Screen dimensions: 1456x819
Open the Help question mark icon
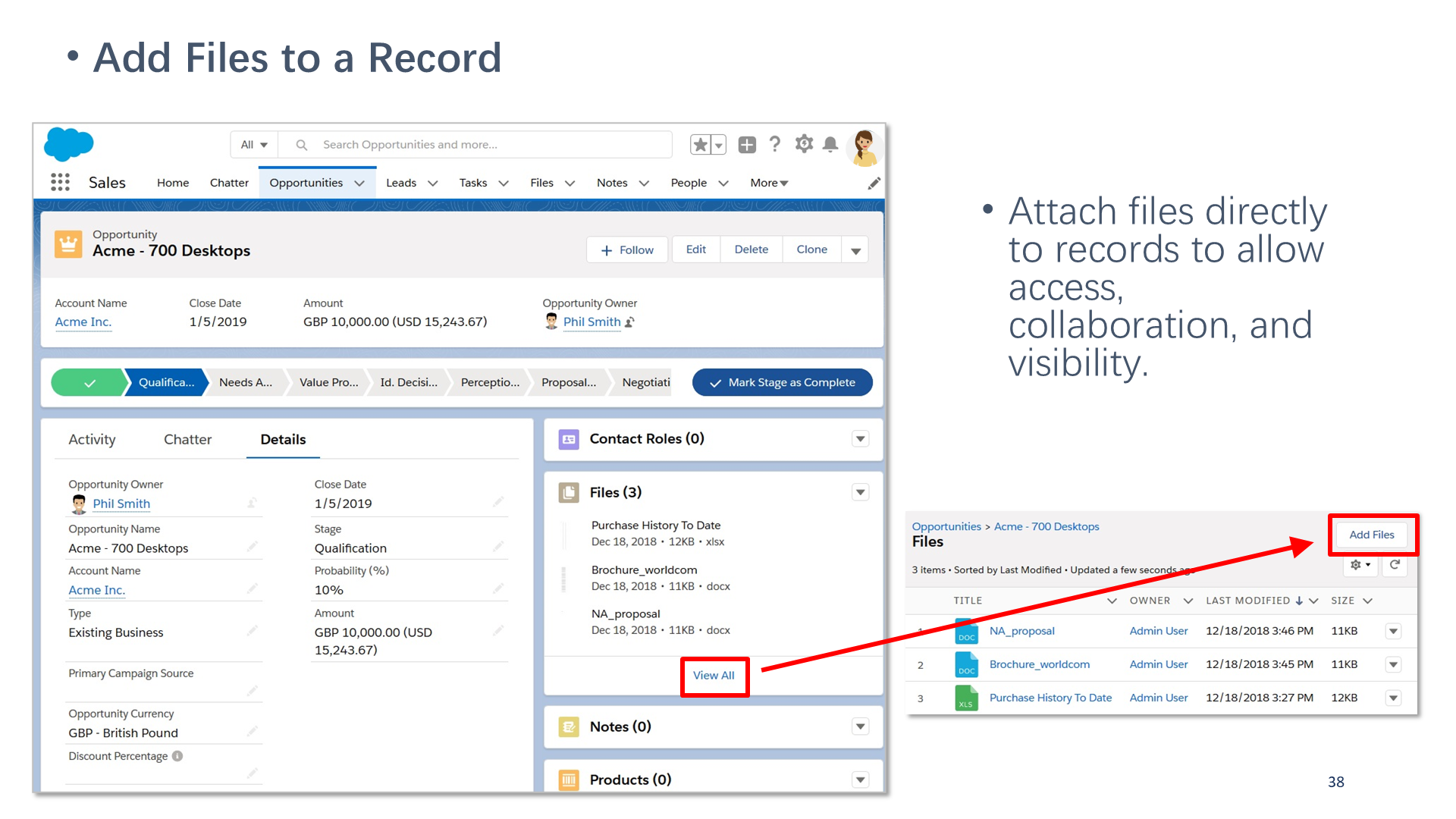tap(774, 144)
